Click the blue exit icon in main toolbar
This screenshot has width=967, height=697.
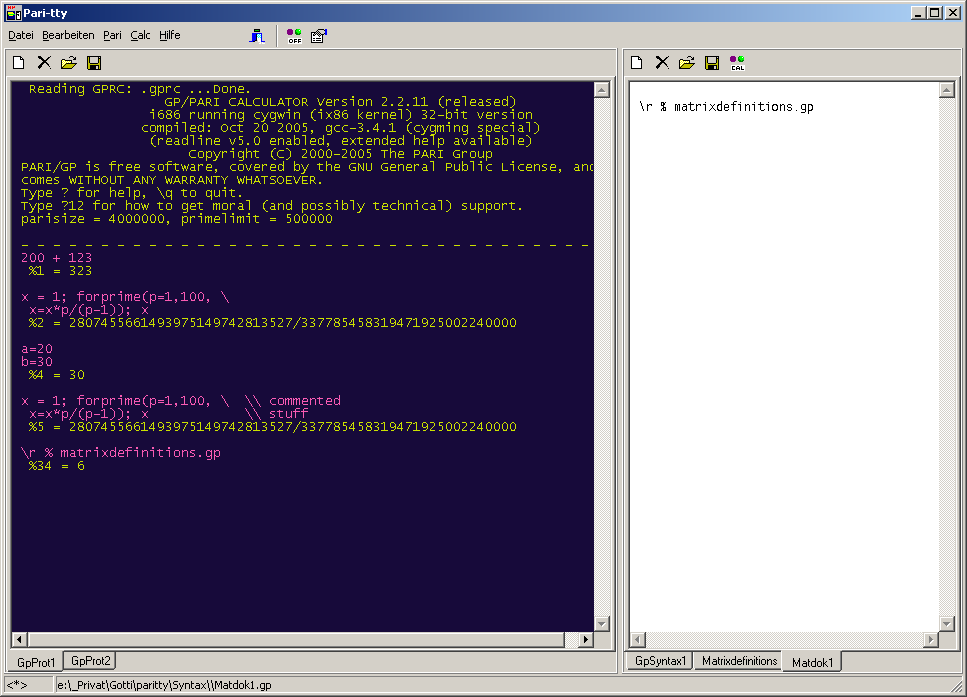[x=257, y=36]
